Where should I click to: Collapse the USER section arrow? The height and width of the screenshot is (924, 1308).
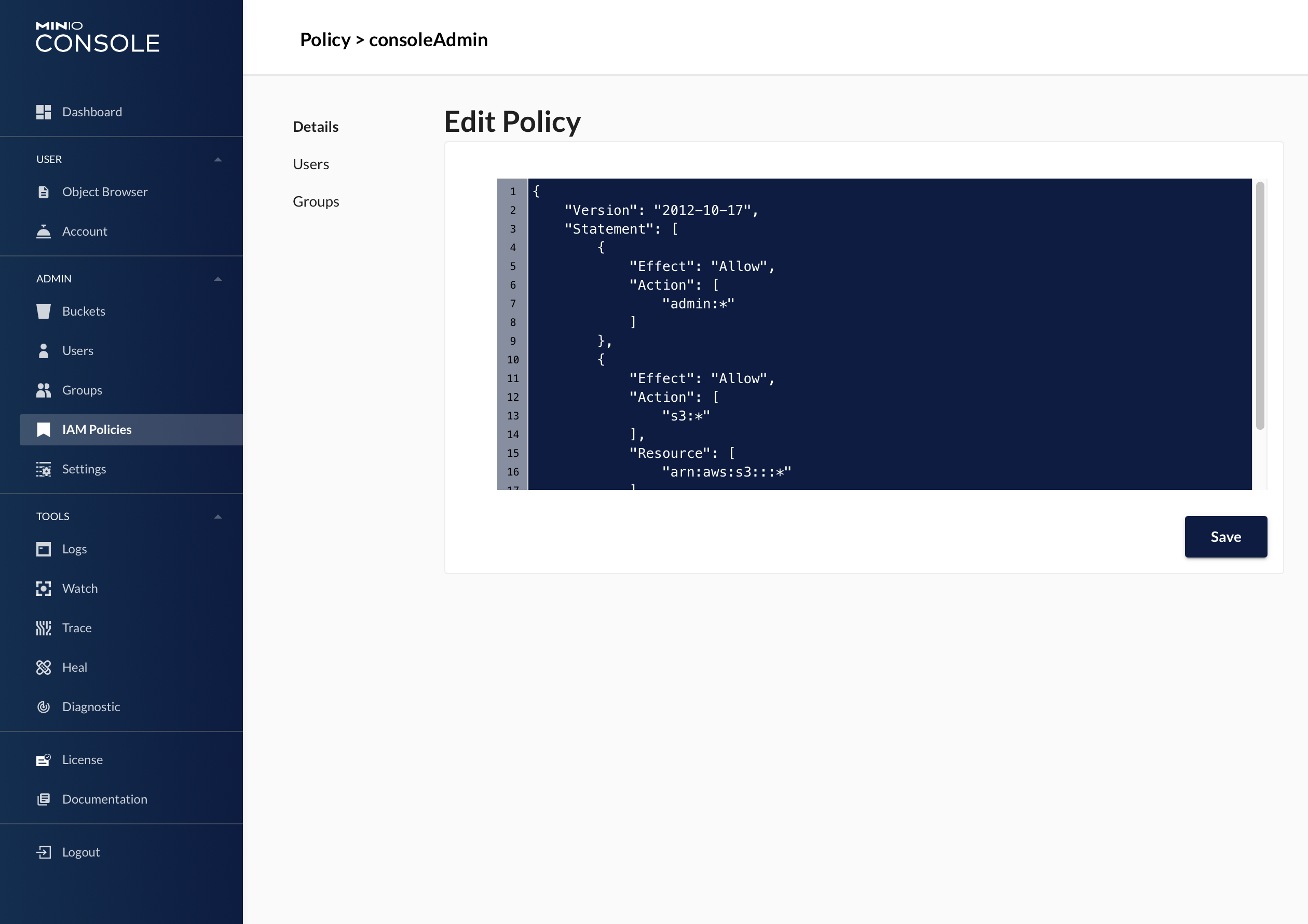(217, 159)
